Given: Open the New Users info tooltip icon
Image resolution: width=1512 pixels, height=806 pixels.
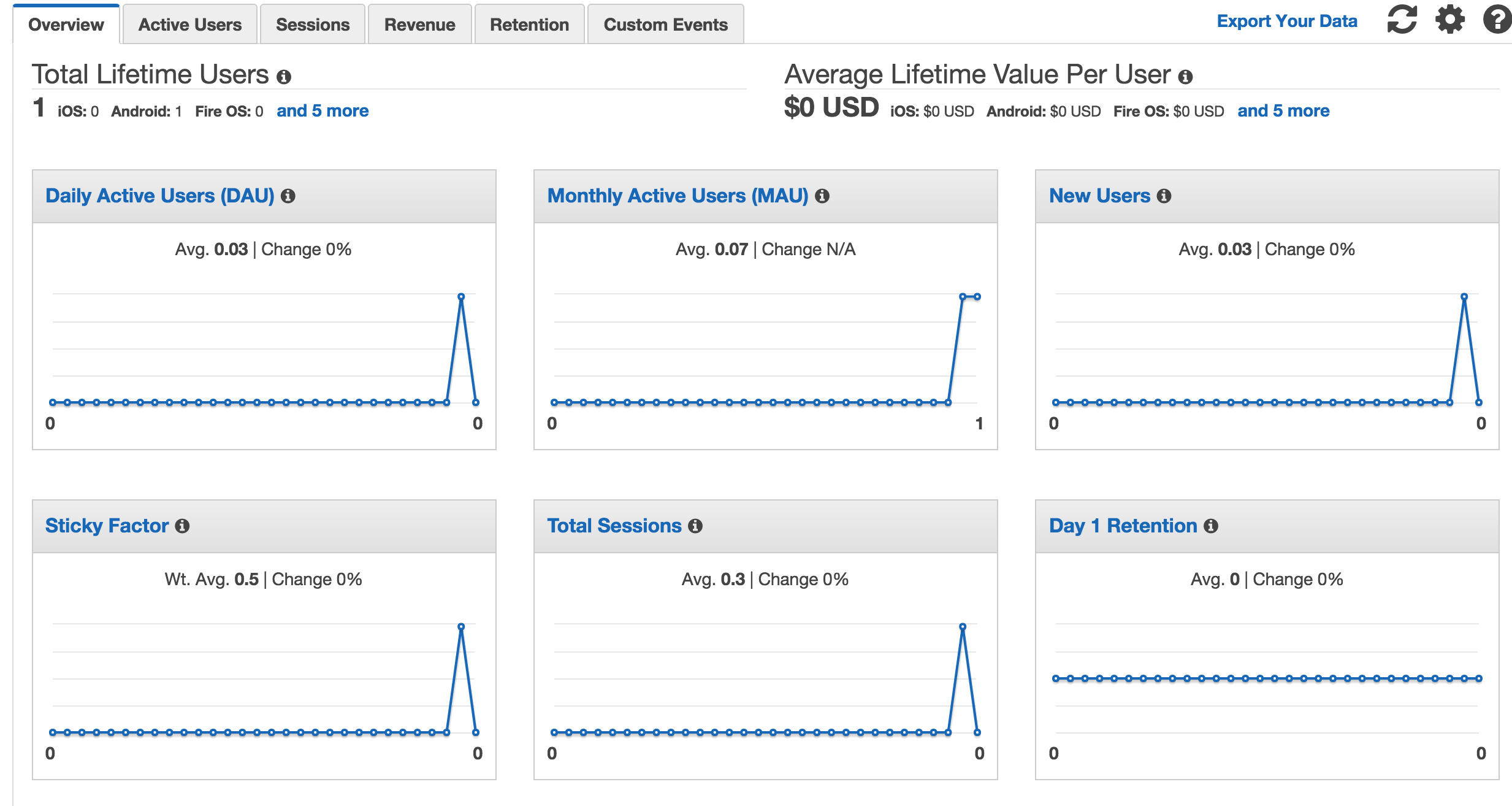Looking at the screenshot, I should click(x=1164, y=196).
